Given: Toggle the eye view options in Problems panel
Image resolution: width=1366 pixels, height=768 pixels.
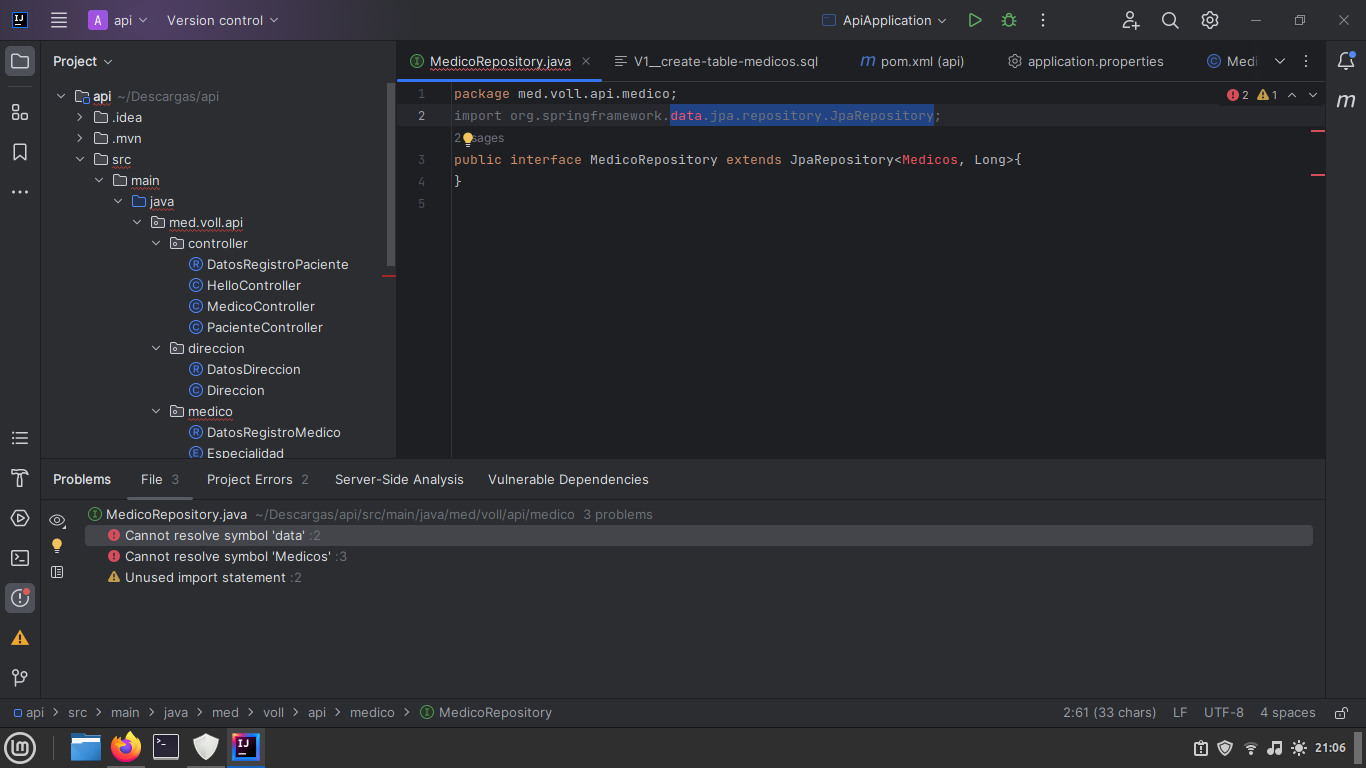Looking at the screenshot, I should point(57,520).
